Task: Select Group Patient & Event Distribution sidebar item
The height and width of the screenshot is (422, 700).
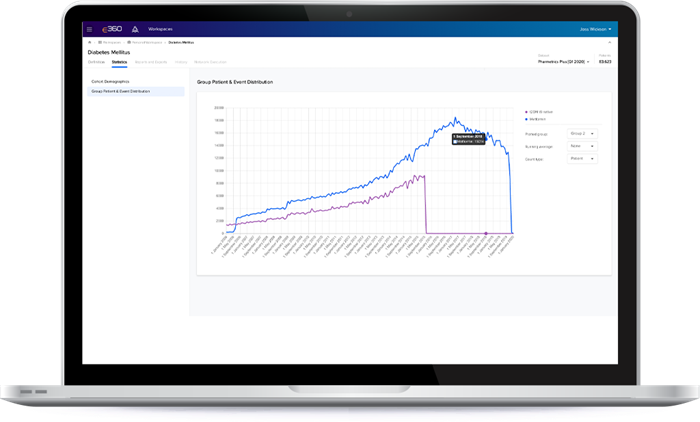Action: tap(136, 91)
